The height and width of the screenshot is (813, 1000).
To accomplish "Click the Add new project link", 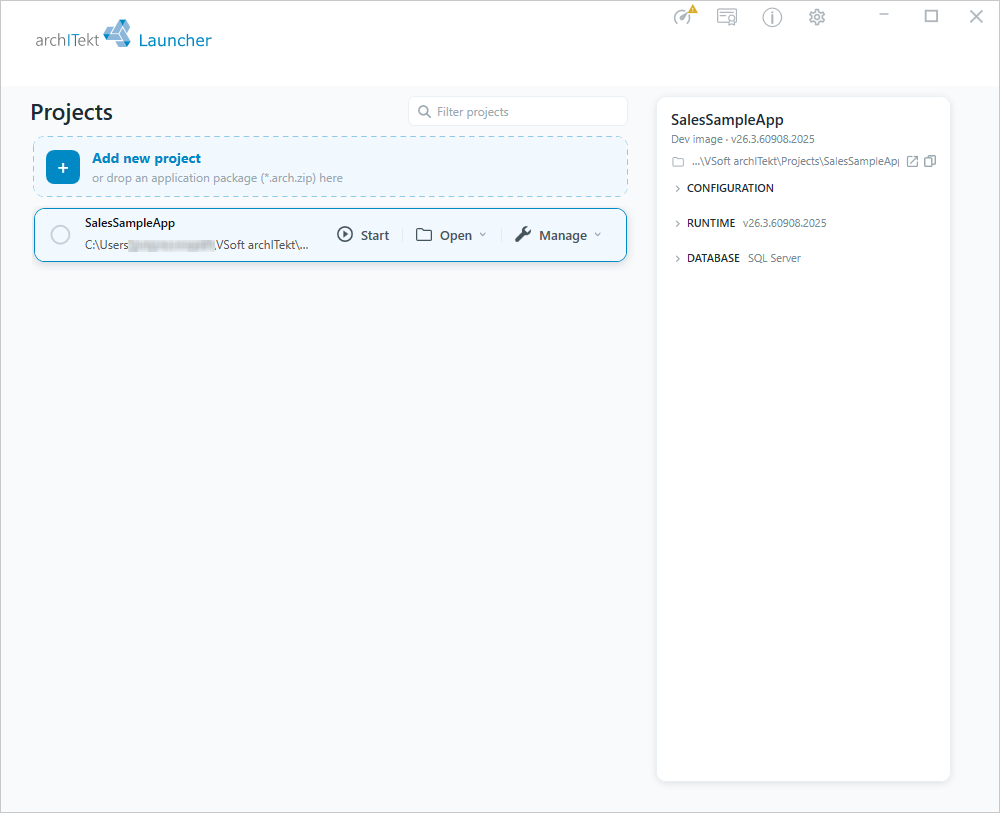I will click(x=146, y=158).
